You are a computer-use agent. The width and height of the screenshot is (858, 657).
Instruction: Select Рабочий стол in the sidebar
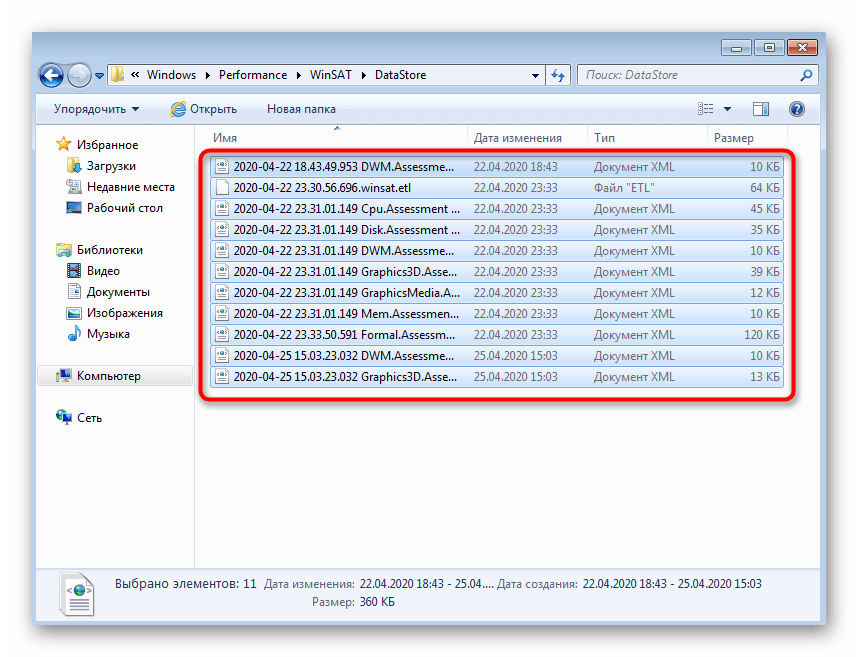tap(124, 208)
